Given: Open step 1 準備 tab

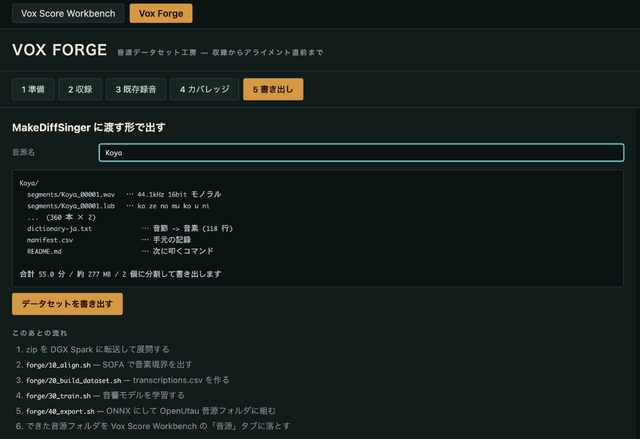Looking at the screenshot, I should coord(33,89).
